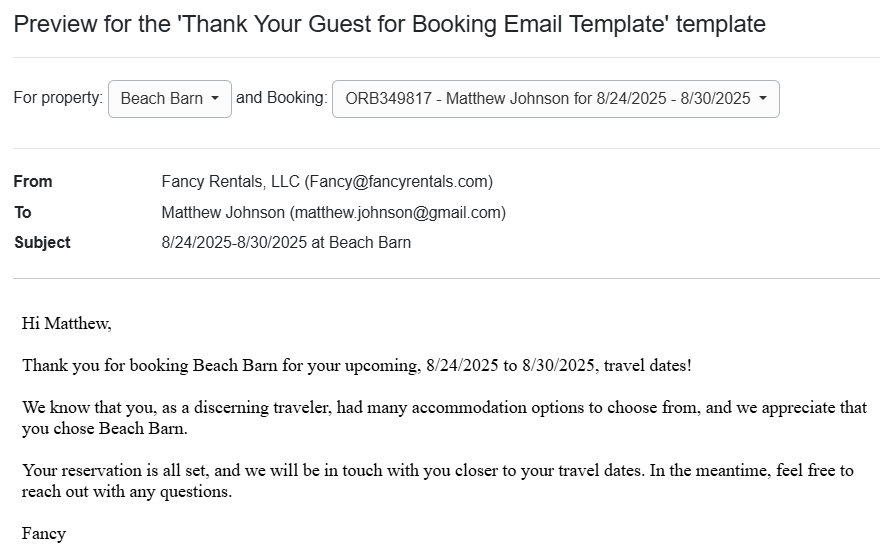Click the 'Subject' field label

coord(42,242)
